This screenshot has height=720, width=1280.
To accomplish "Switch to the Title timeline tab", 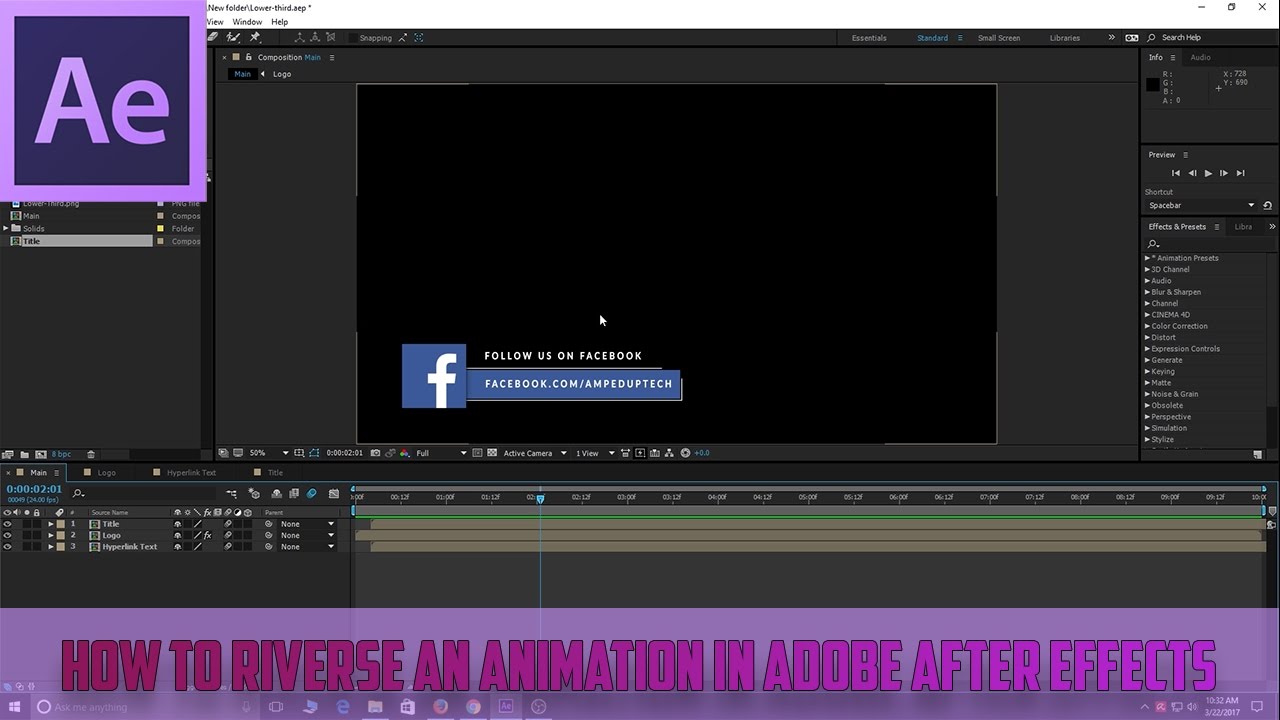I will (275, 472).
